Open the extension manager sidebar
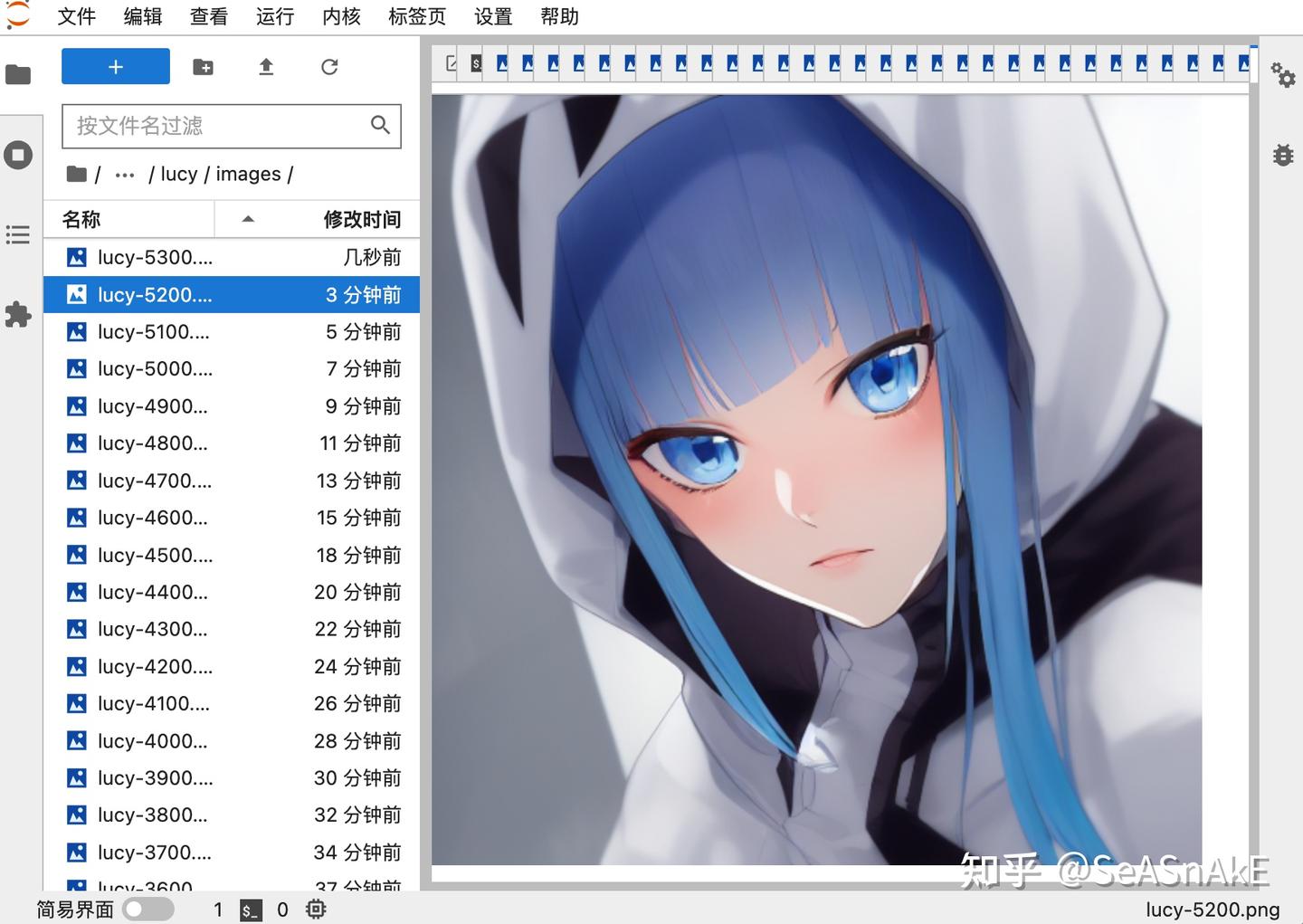Screen dimensions: 1303x924 [18, 314]
